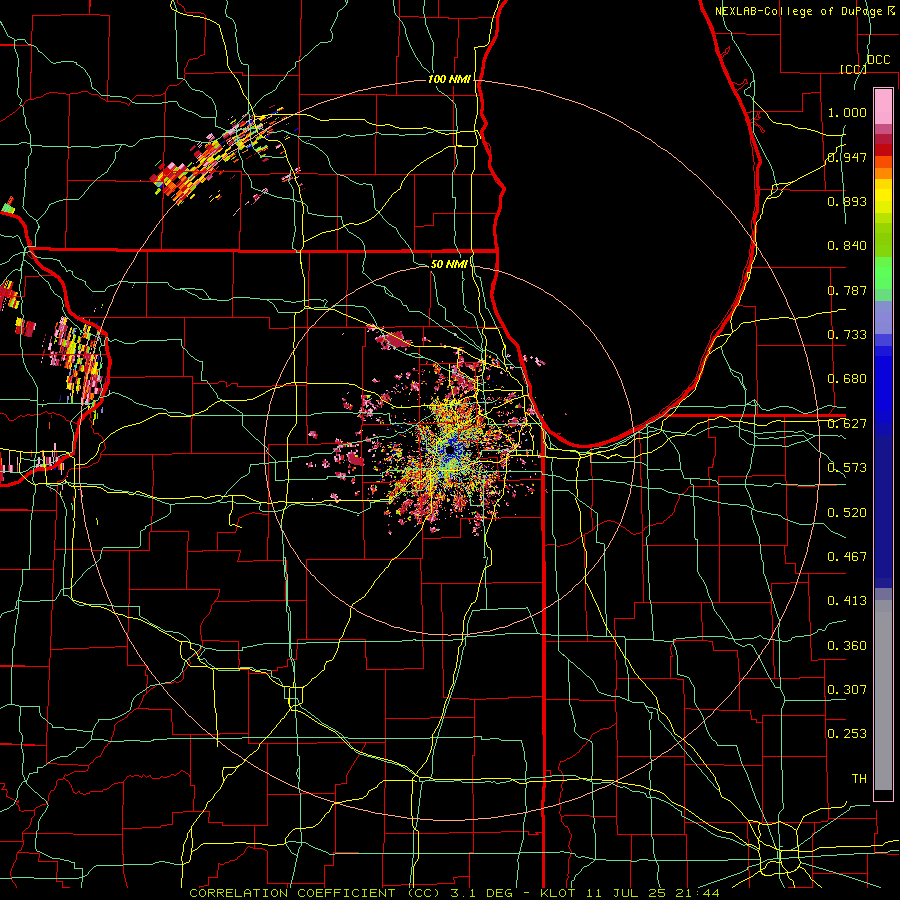This screenshot has height=900, width=900.
Task: Click the 100 NMI range ring label
Action: pos(449,79)
